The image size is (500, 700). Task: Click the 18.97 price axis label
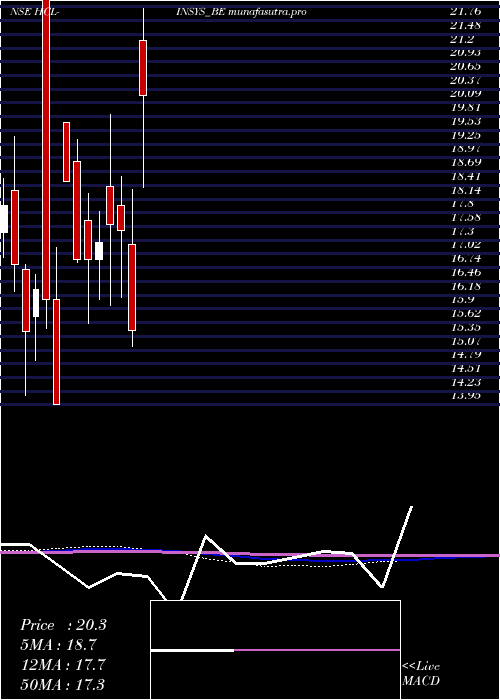click(x=466, y=149)
